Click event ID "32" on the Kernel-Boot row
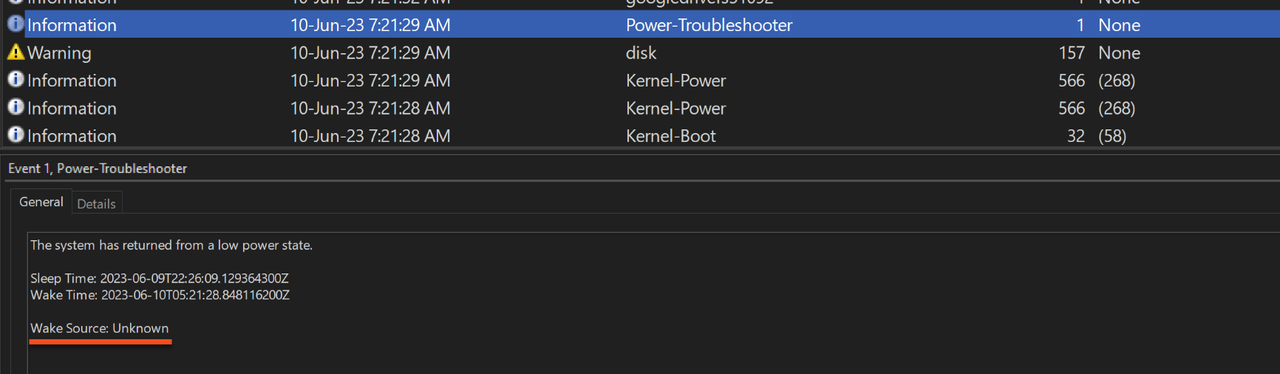 (x=1076, y=136)
